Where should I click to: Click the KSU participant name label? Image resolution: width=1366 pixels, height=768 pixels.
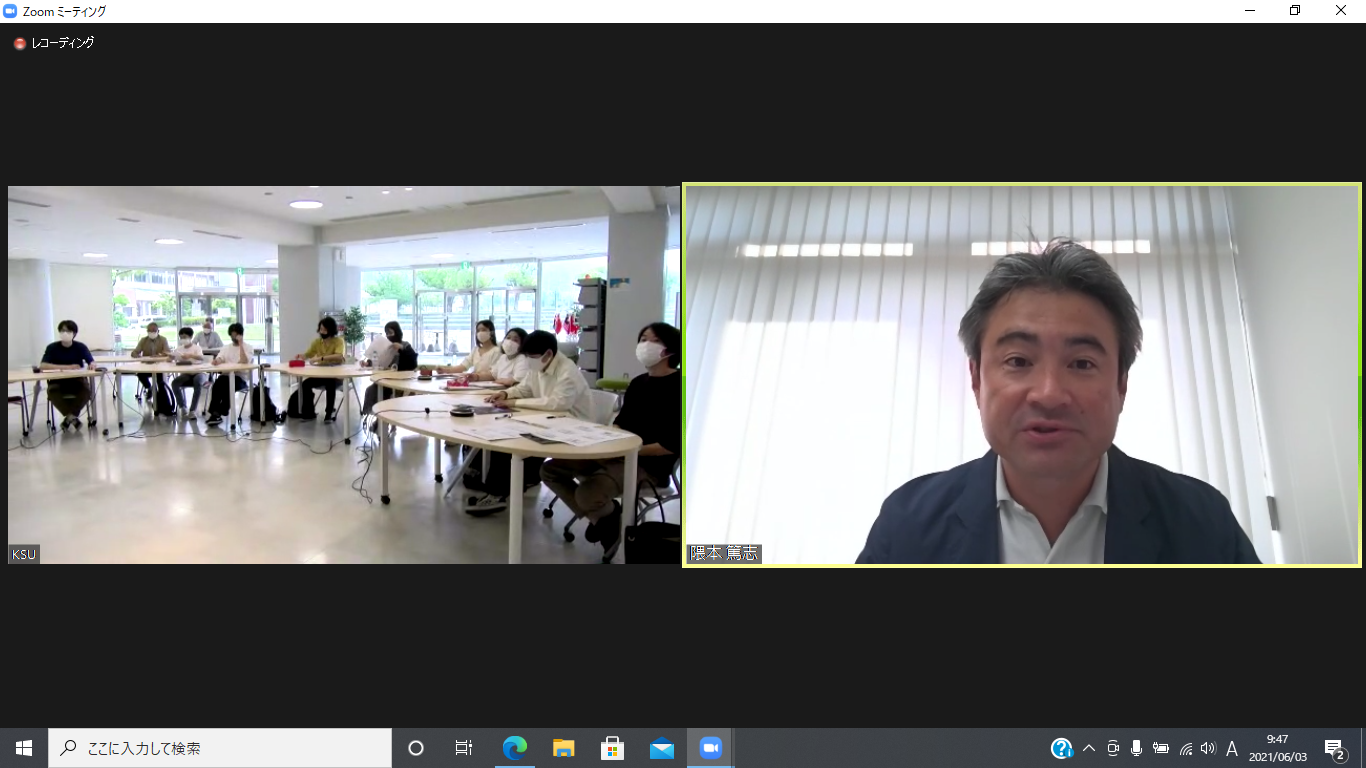[x=24, y=554]
